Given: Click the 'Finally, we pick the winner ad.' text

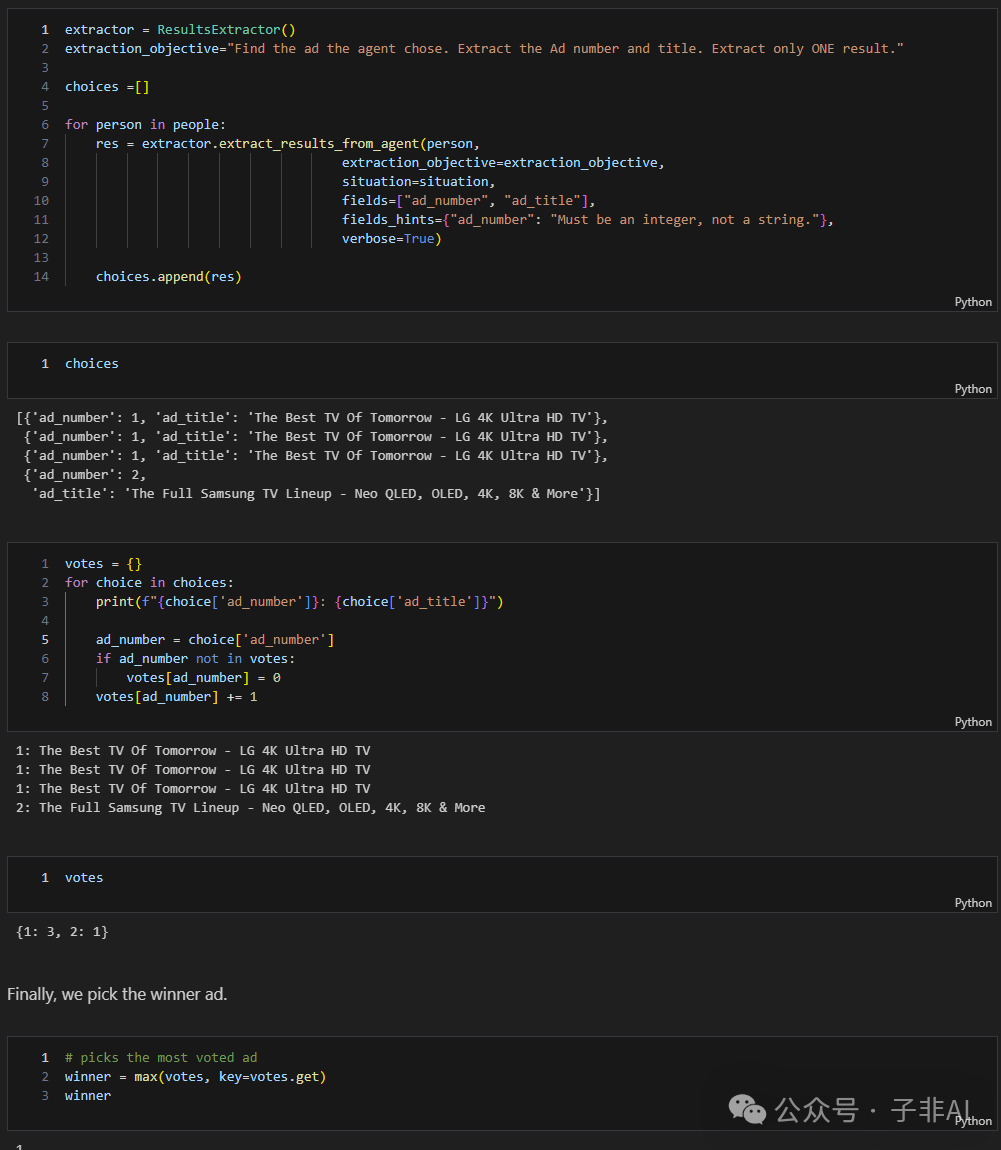Looking at the screenshot, I should pos(117,994).
